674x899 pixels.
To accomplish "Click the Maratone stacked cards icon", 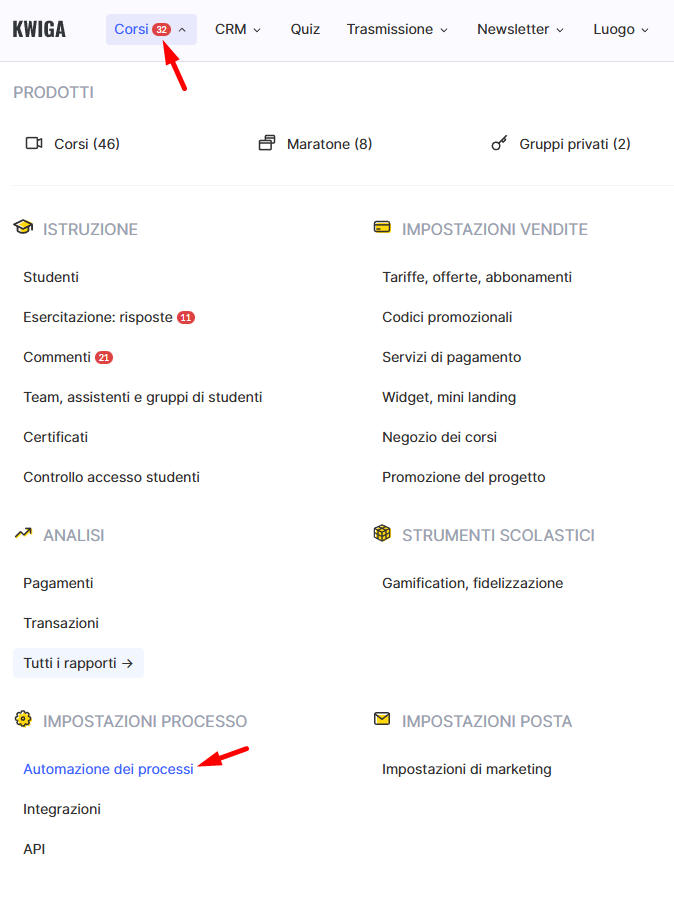I will [x=266, y=144].
